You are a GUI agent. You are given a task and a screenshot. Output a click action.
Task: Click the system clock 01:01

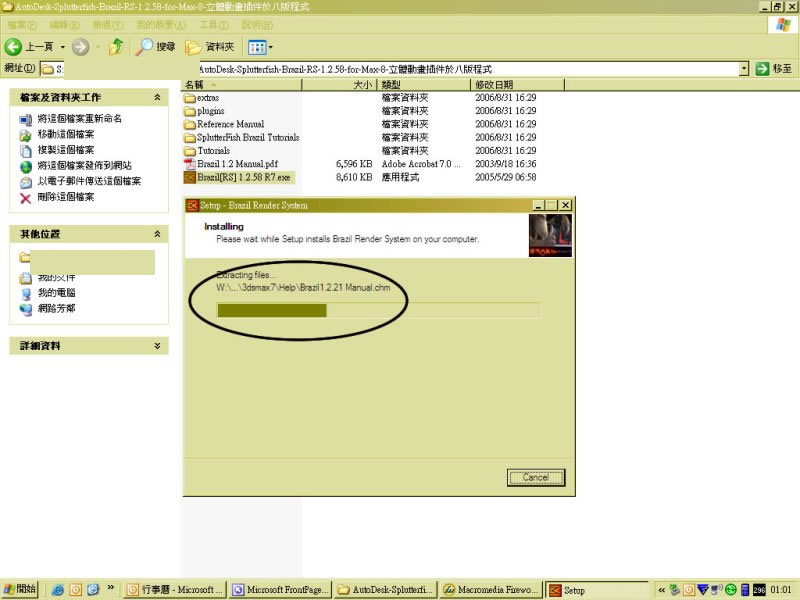[781, 590]
